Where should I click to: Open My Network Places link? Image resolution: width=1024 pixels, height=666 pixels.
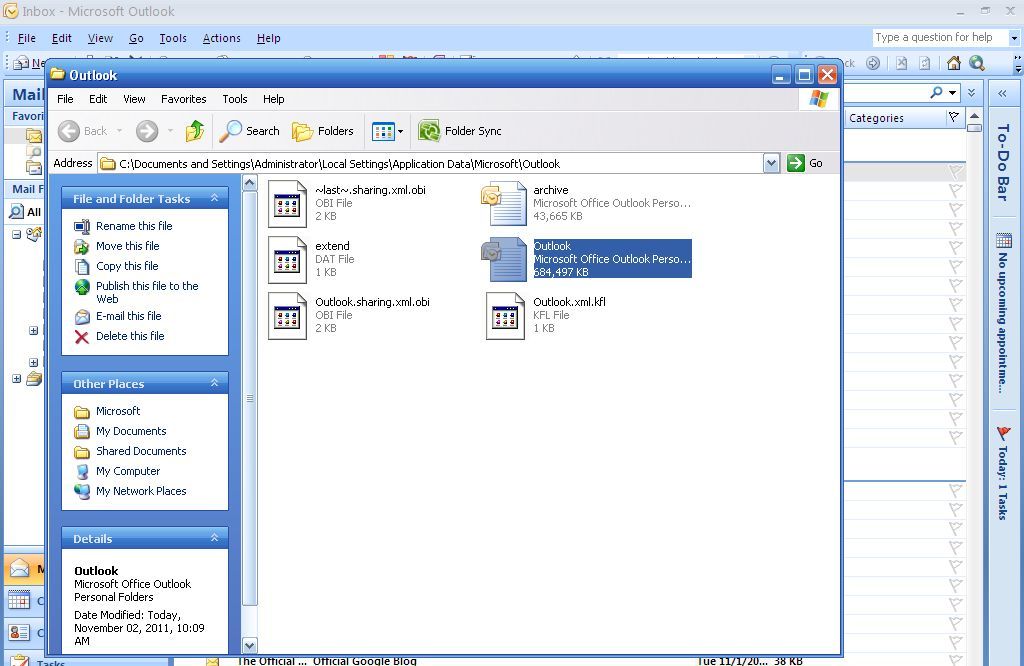click(141, 492)
